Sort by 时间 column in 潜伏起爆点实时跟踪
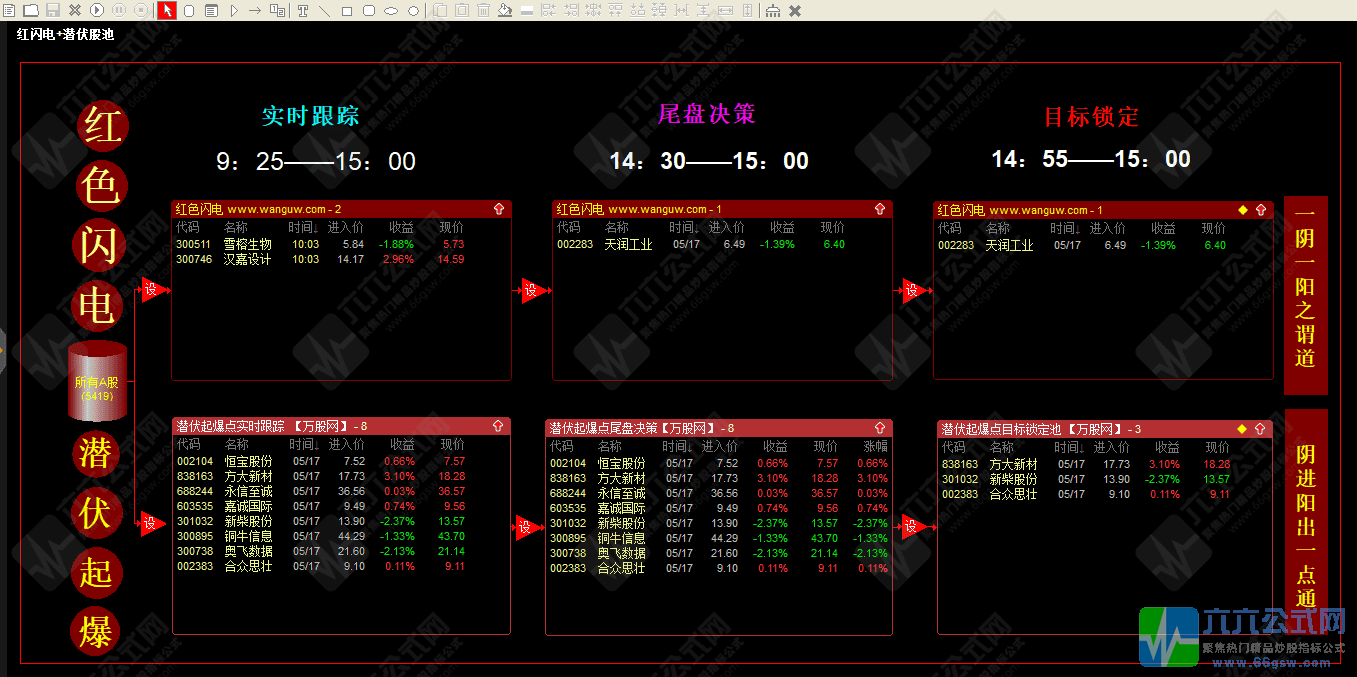The image size is (1357, 677). [305, 445]
